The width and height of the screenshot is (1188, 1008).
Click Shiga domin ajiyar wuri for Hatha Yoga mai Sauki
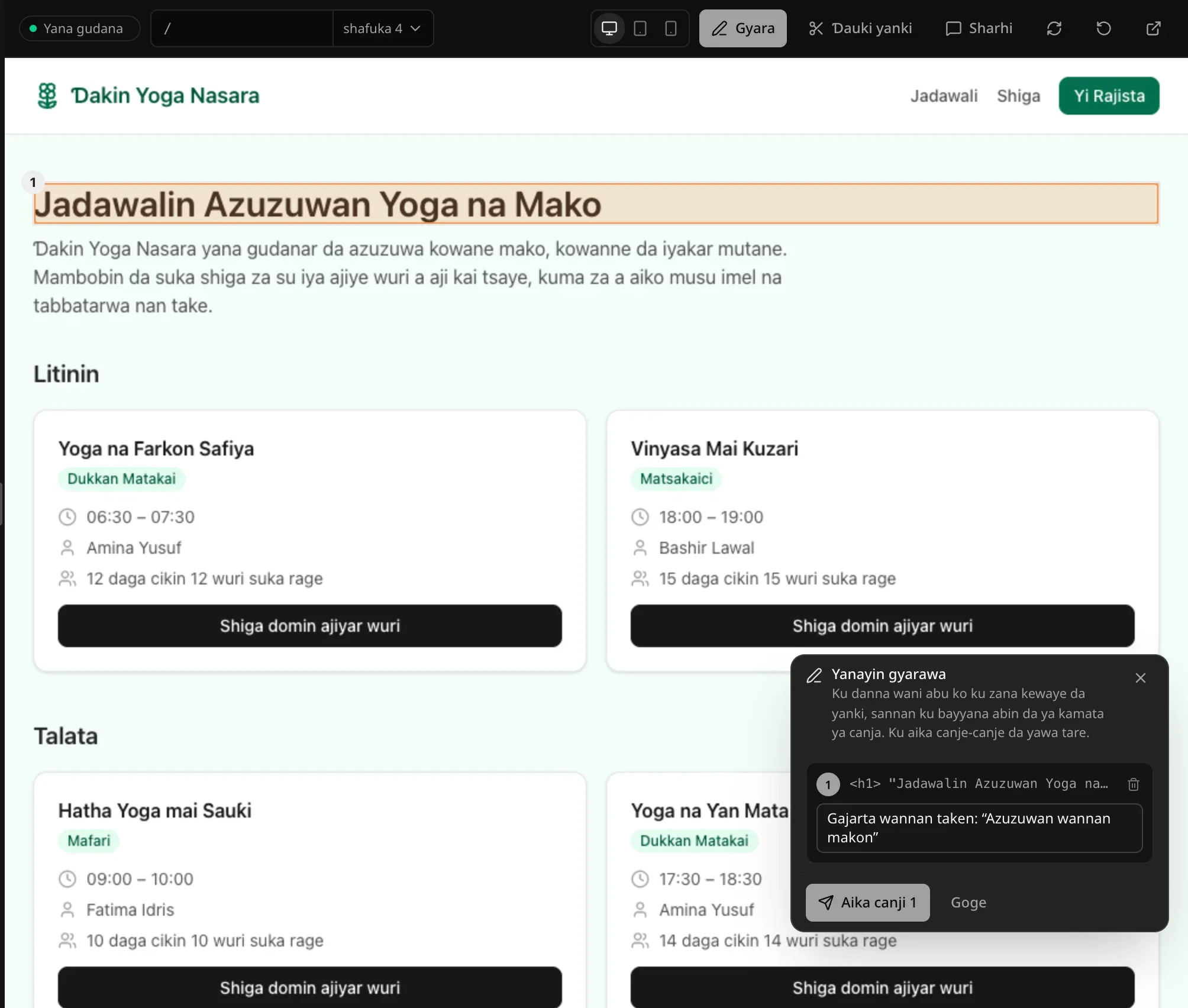[x=309, y=987]
